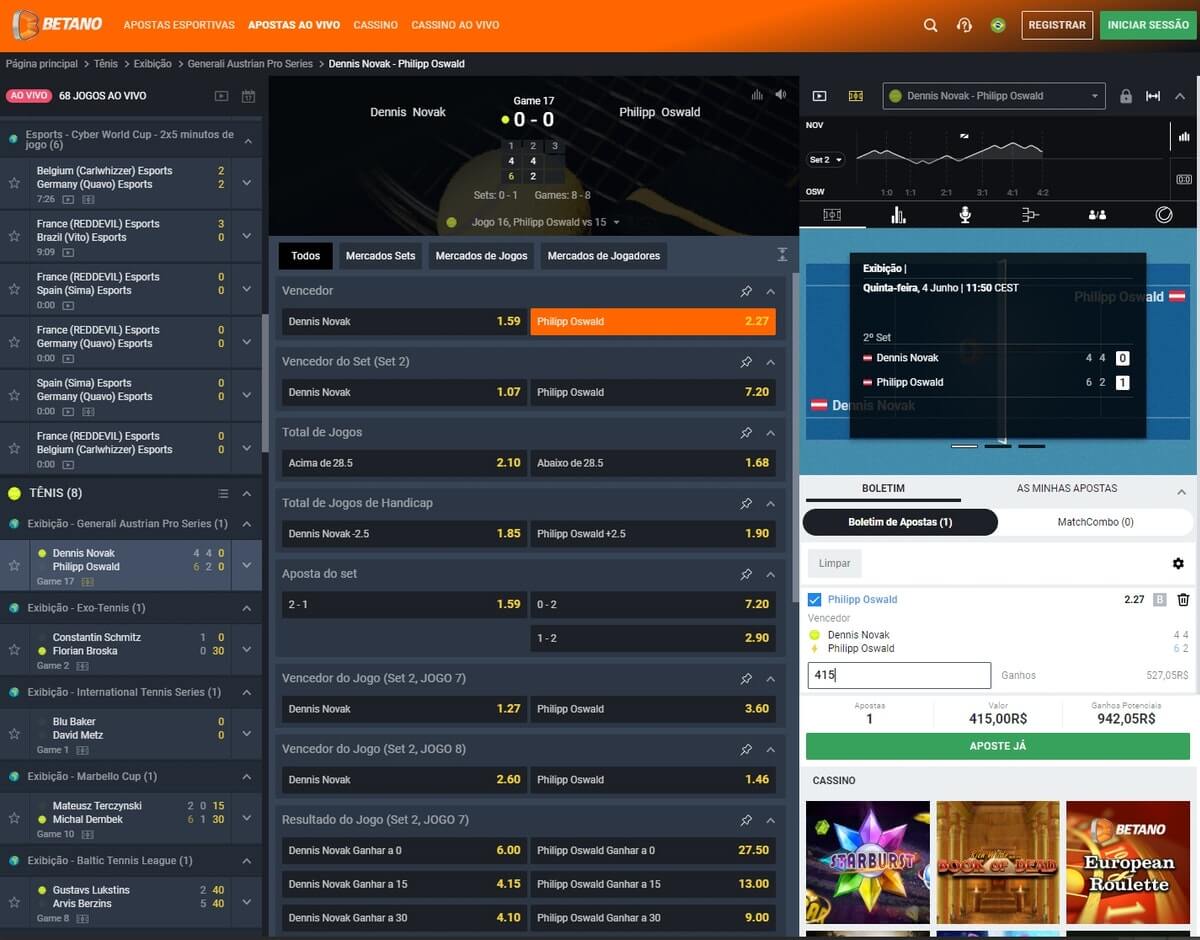Image resolution: width=1200 pixels, height=940 pixels.
Task: Click INICIAR SESSÃO to log in
Action: (x=1148, y=25)
